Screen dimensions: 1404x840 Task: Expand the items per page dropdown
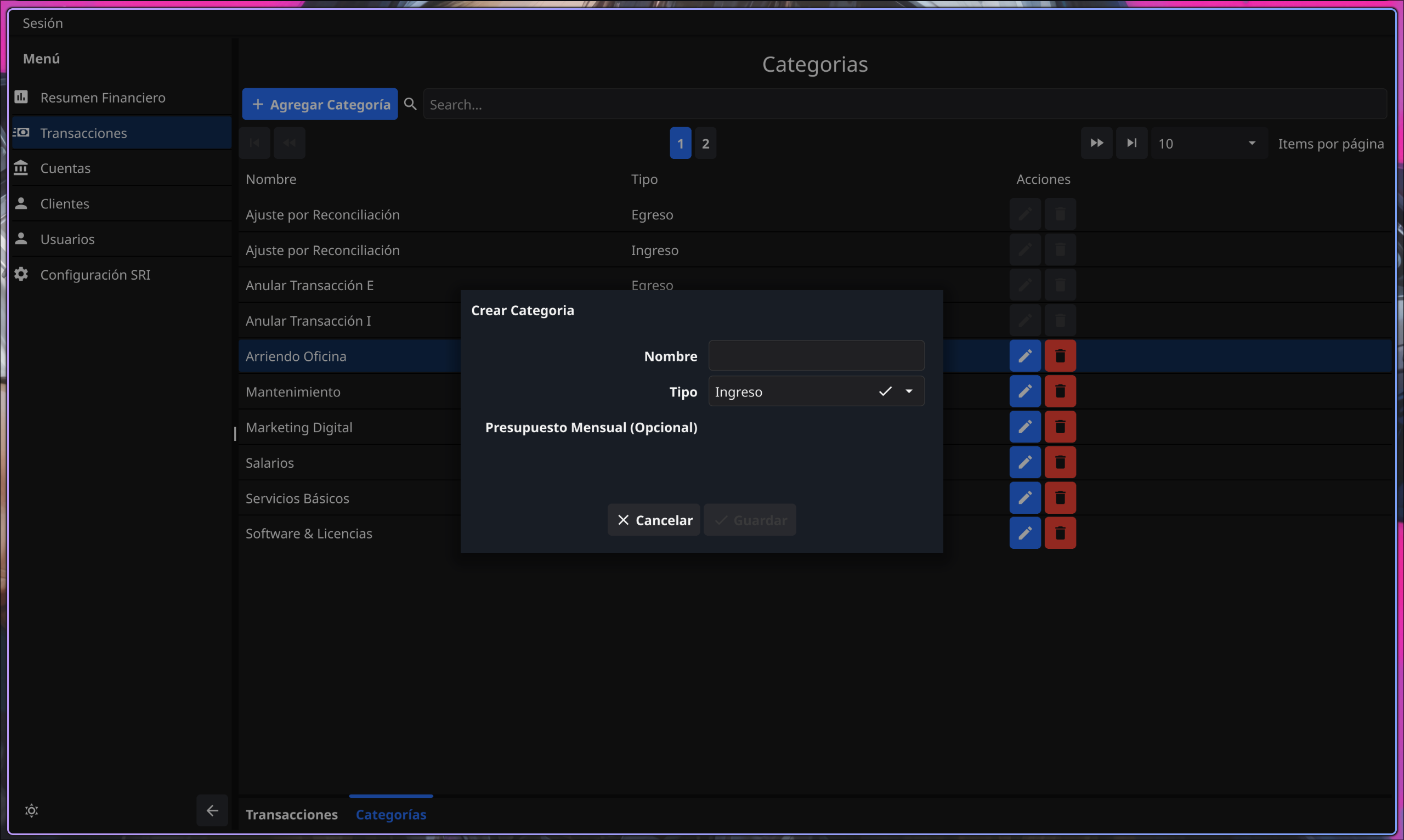click(x=1252, y=143)
